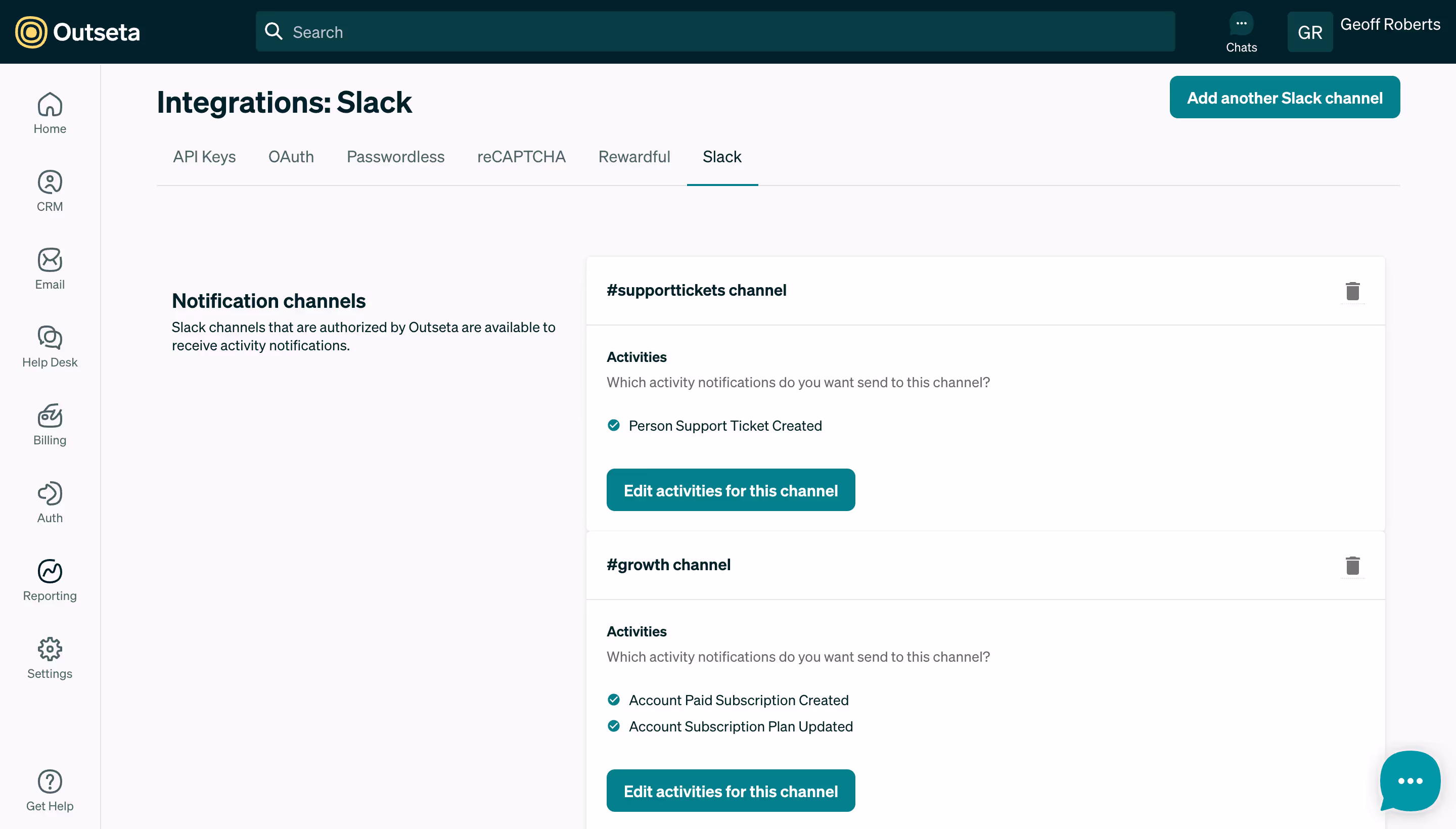Switch to the API Keys tab

[x=204, y=157]
